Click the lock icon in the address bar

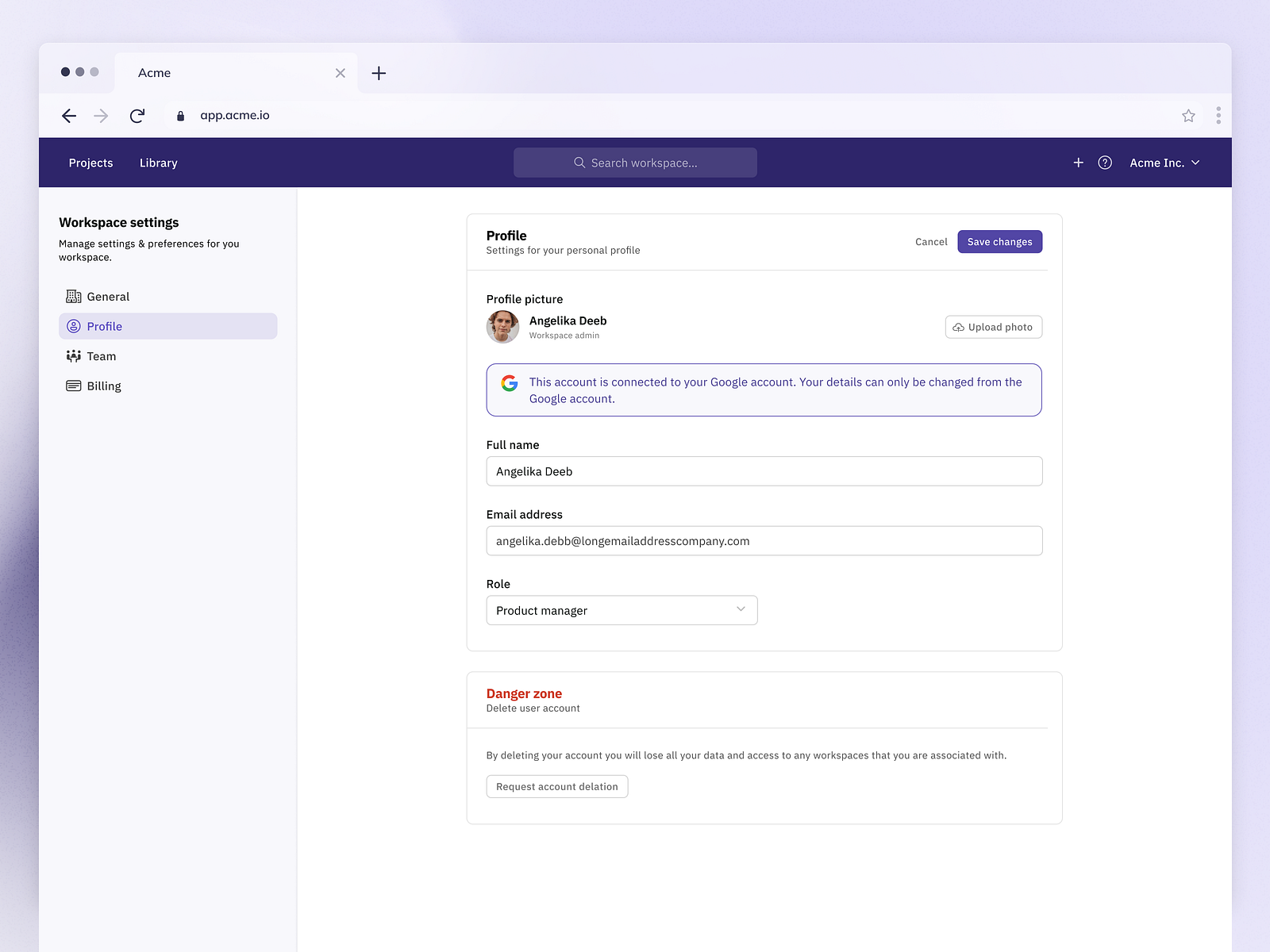pyautogui.click(x=180, y=115)
